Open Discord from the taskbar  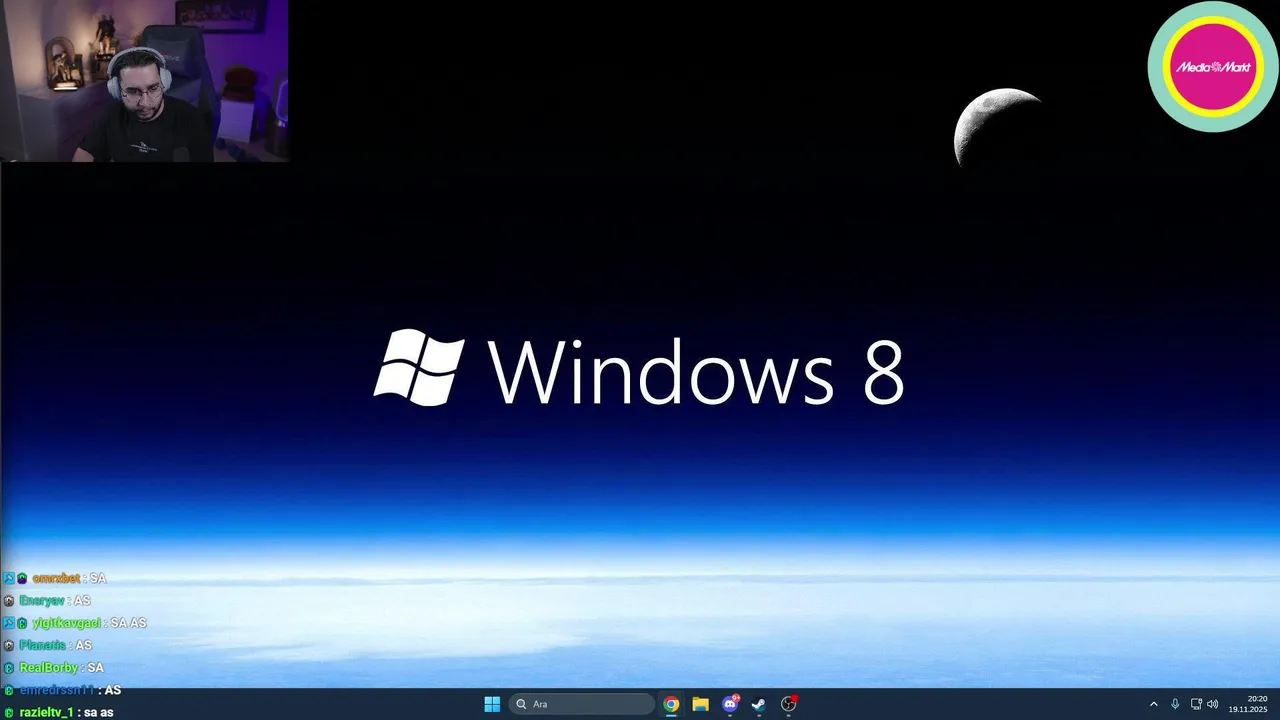(x=730, y=704)
